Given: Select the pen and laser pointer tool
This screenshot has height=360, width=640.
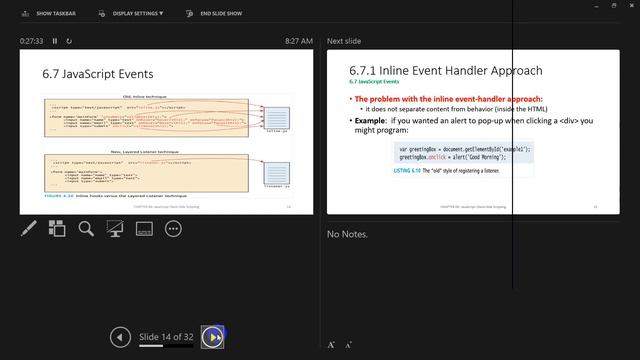Looking at the screenshot, I should (x=29, y=229).
